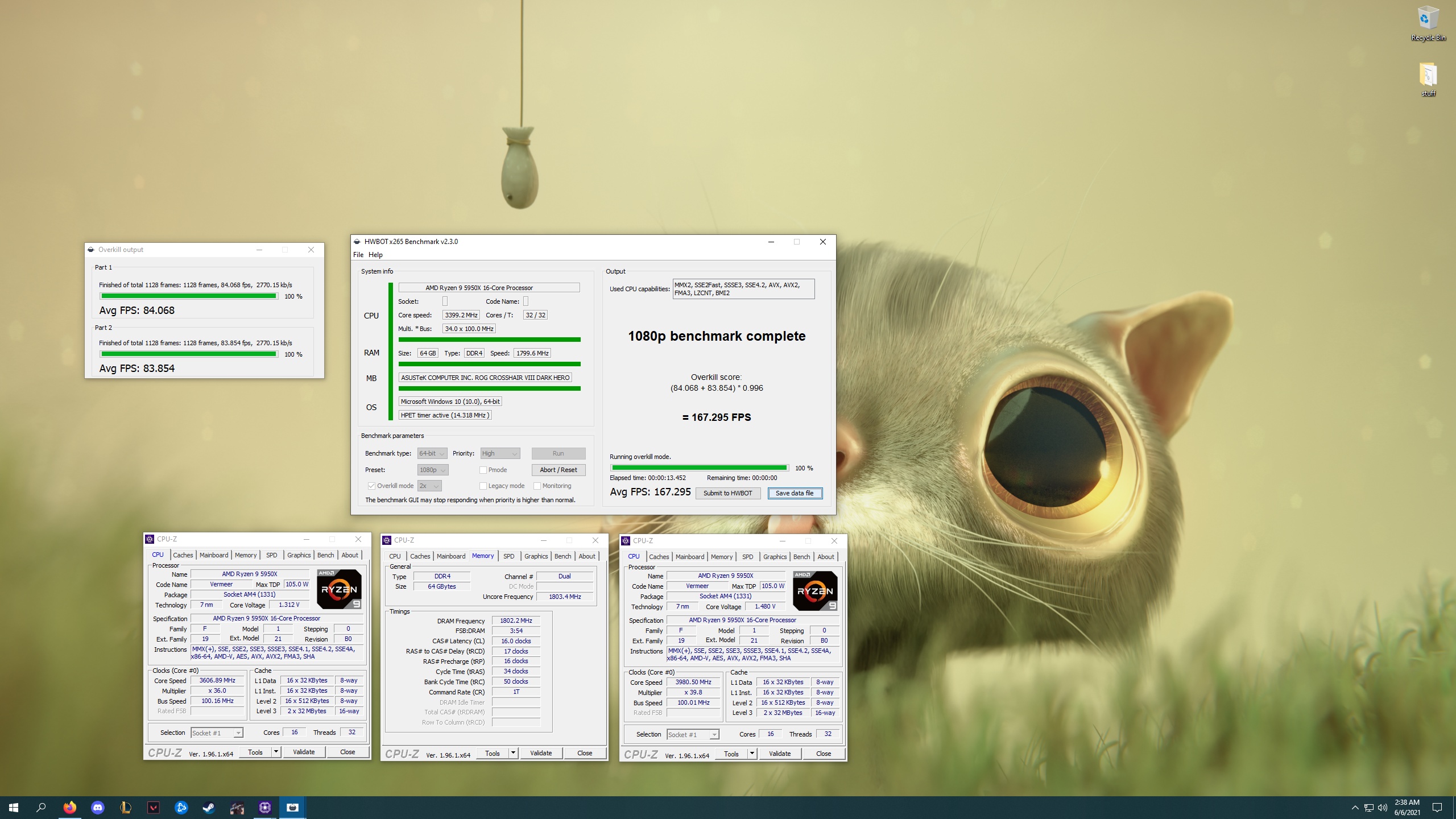Click Submit to HWBOT button

point(727,493)
